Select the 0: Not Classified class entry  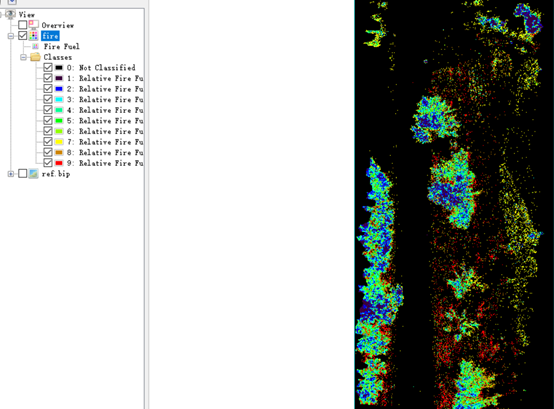click(x=101, y=67)
